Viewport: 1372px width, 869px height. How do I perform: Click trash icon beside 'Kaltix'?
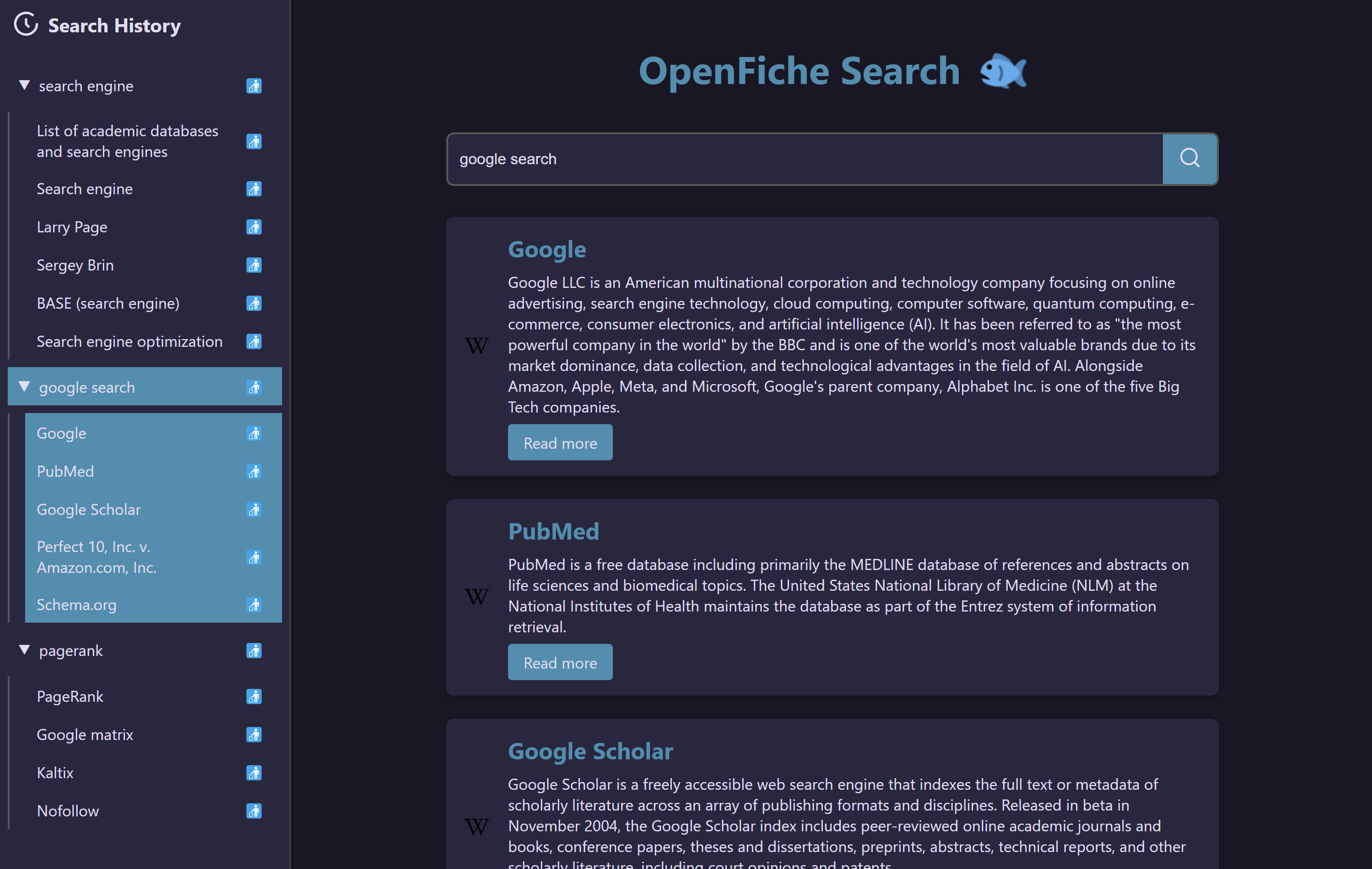coord(254,773)
